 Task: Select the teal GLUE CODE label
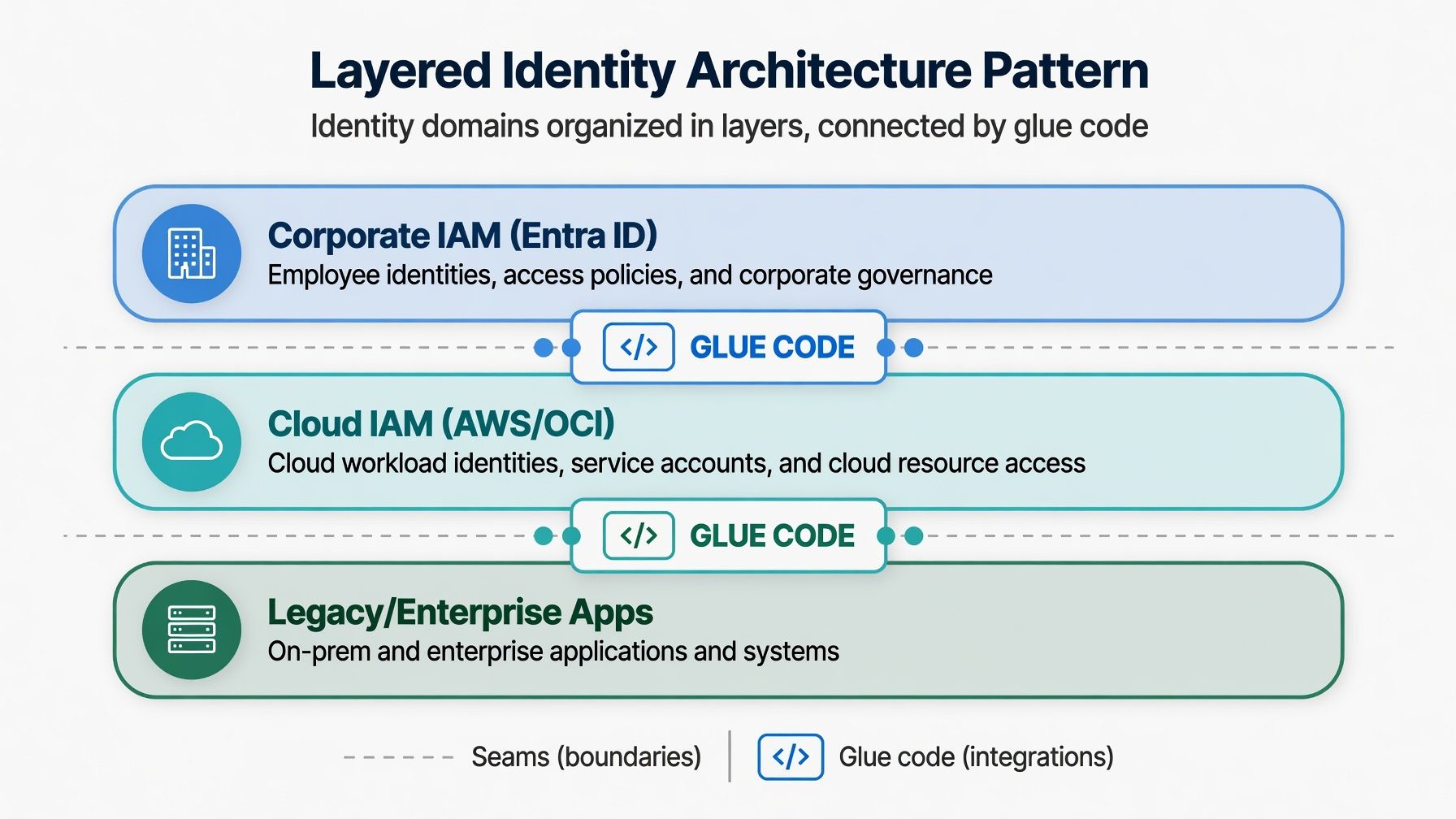772,536
